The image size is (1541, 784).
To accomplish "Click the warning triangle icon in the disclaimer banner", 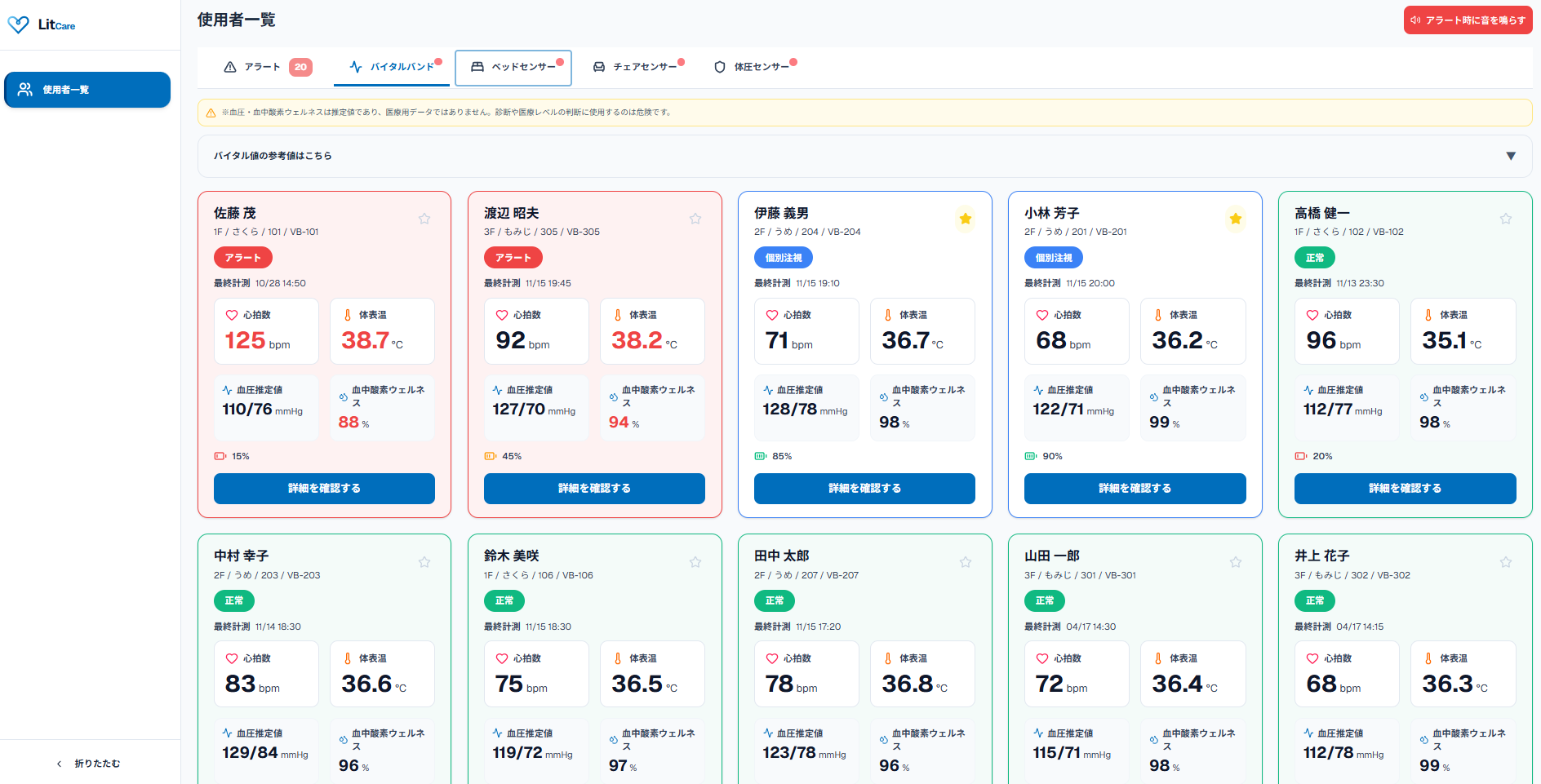I will pos(211,113).
